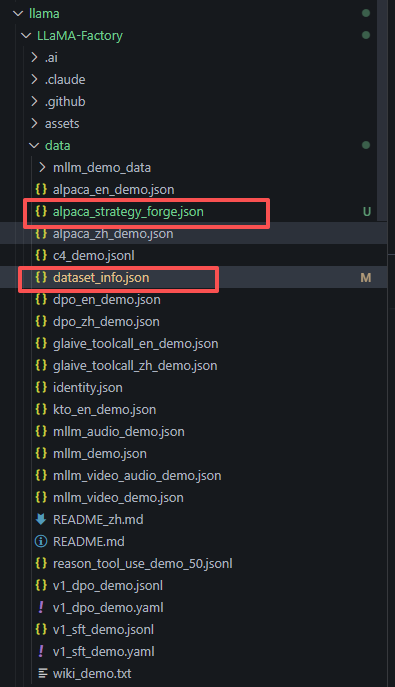Open identity.json file

[x=88, y=387]
